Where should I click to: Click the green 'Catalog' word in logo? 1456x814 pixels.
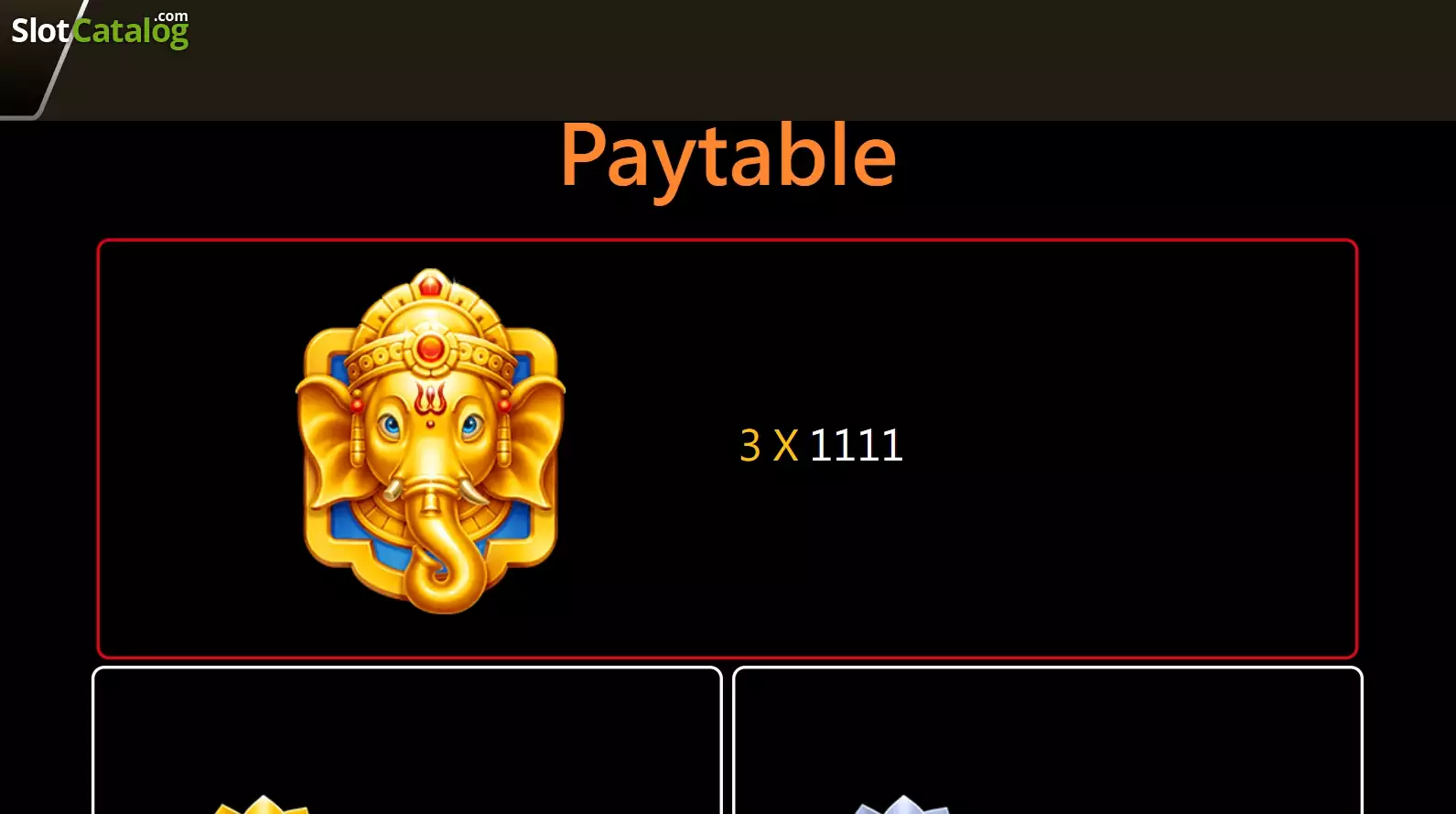(131, 33)
